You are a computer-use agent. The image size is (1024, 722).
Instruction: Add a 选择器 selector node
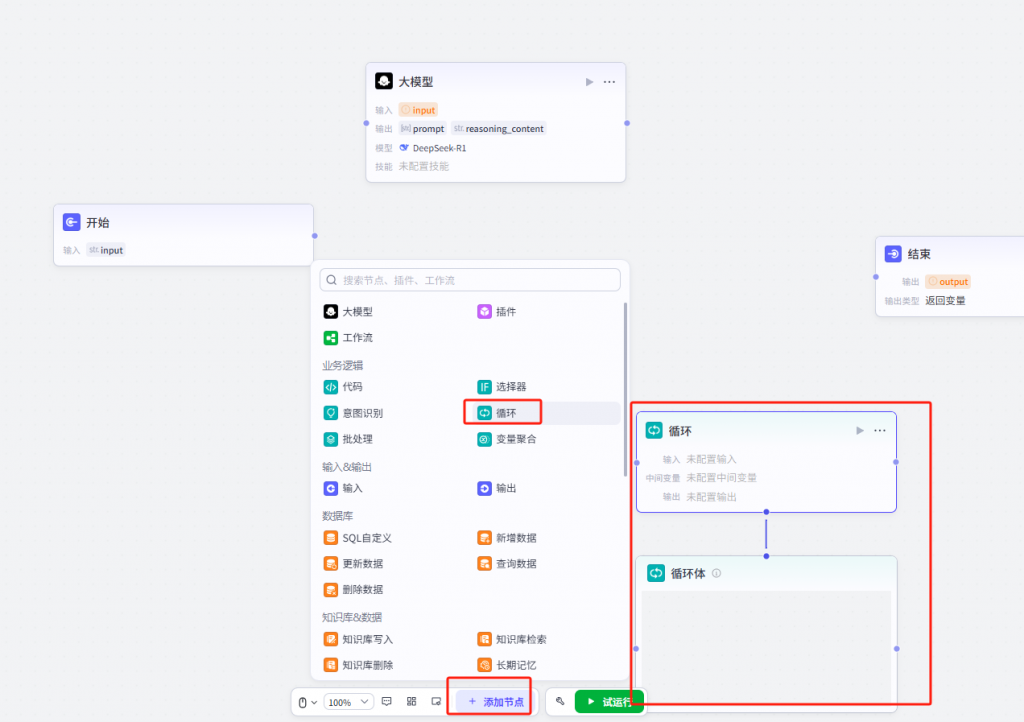(x=502, y=386)
